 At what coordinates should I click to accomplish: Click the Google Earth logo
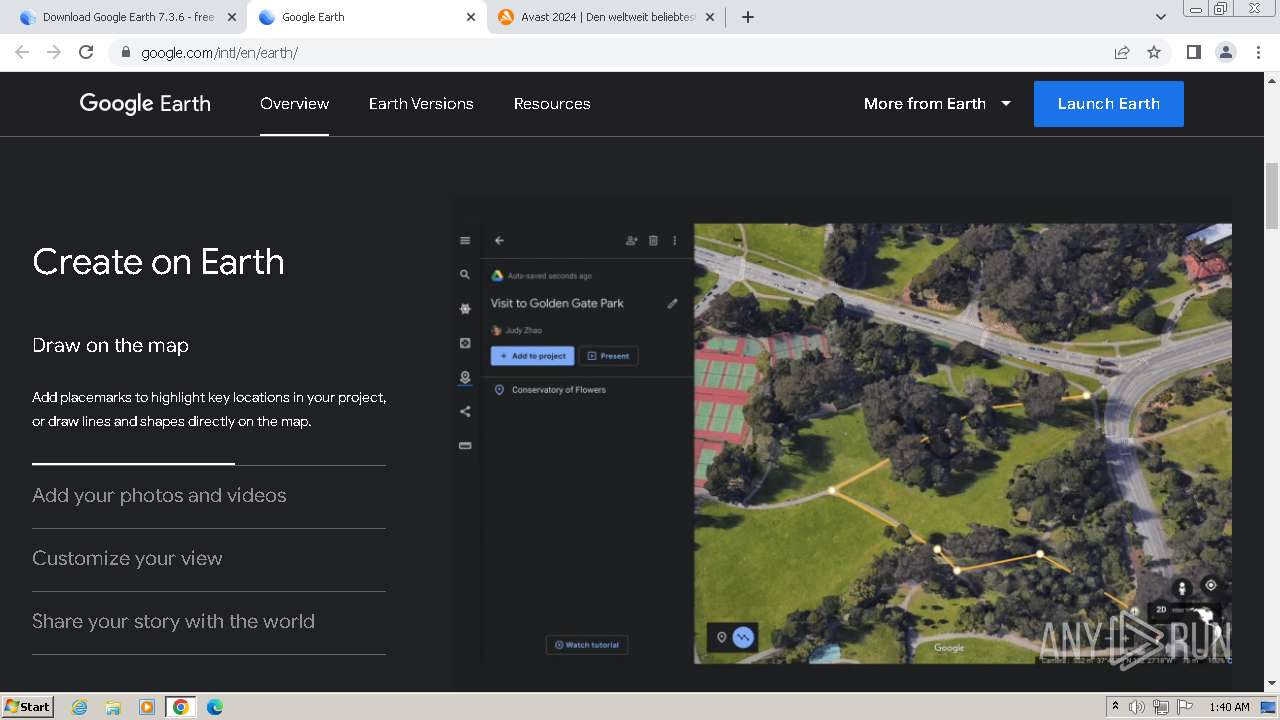click(145, 104)
